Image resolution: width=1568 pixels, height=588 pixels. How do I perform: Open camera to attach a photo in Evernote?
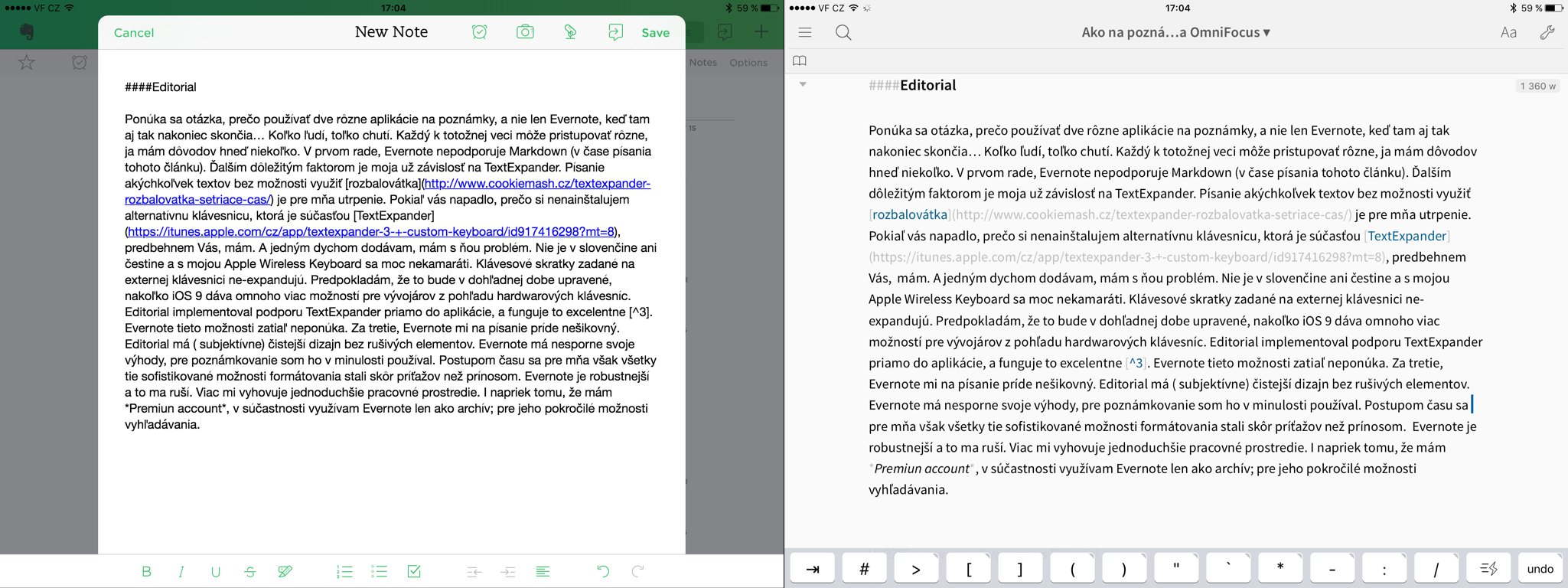click(x=525, y=32)
